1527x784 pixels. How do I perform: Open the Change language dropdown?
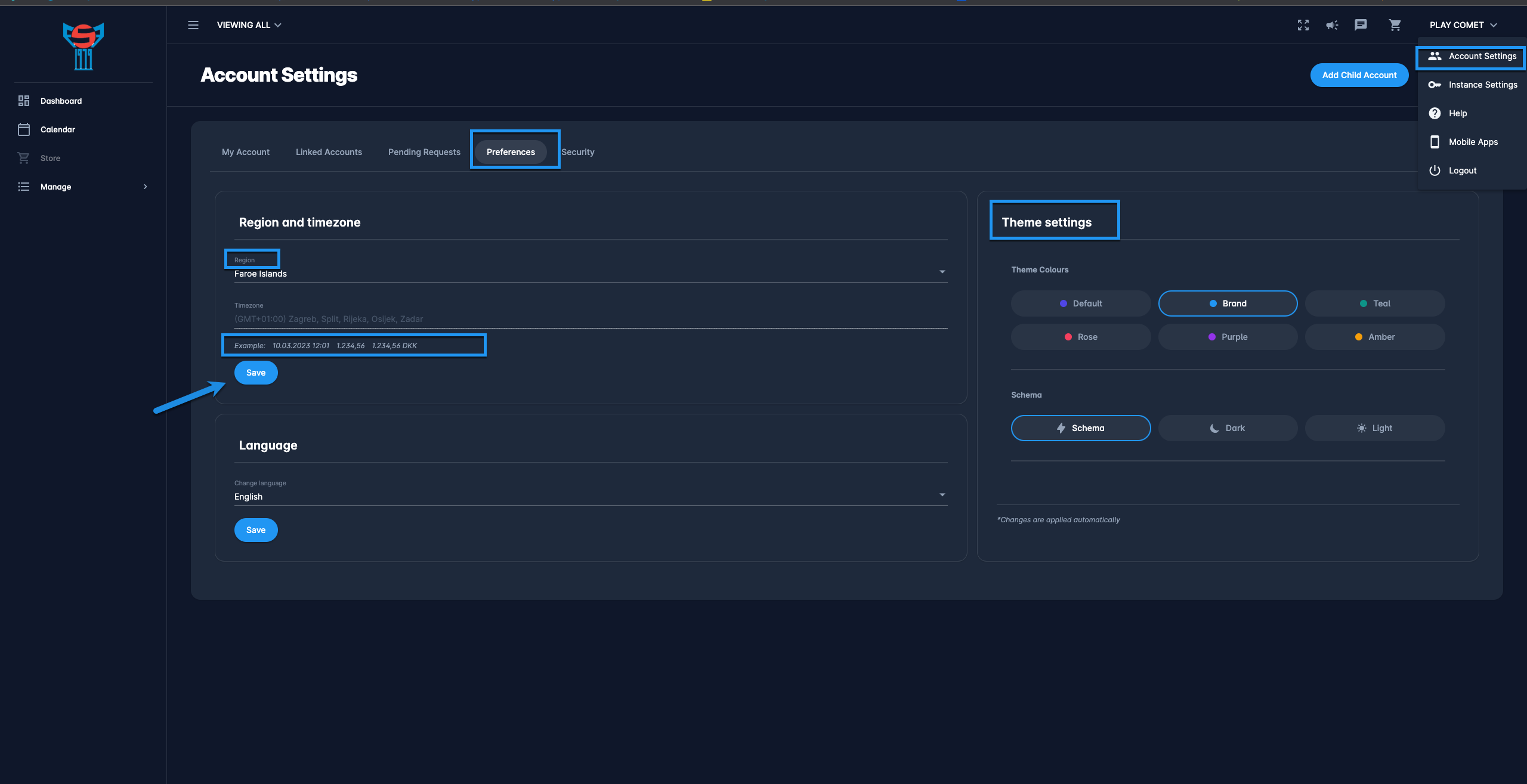click(591, 497)
